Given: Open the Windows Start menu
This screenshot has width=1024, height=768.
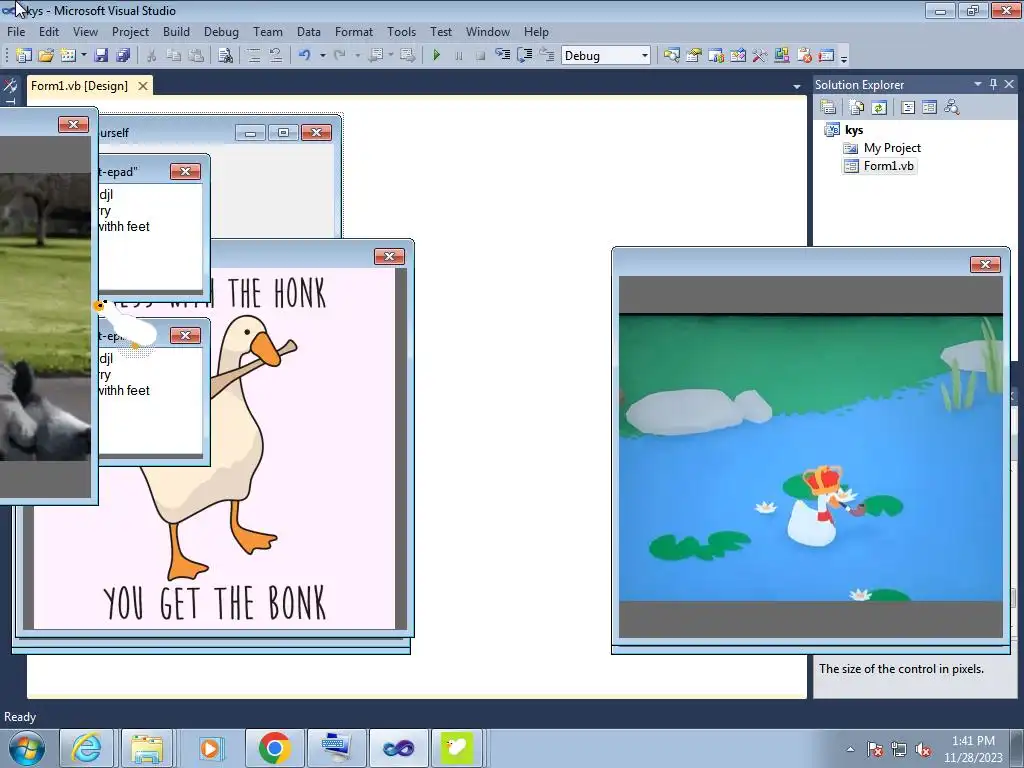Looking at the screenshot, I should [27, 748].
